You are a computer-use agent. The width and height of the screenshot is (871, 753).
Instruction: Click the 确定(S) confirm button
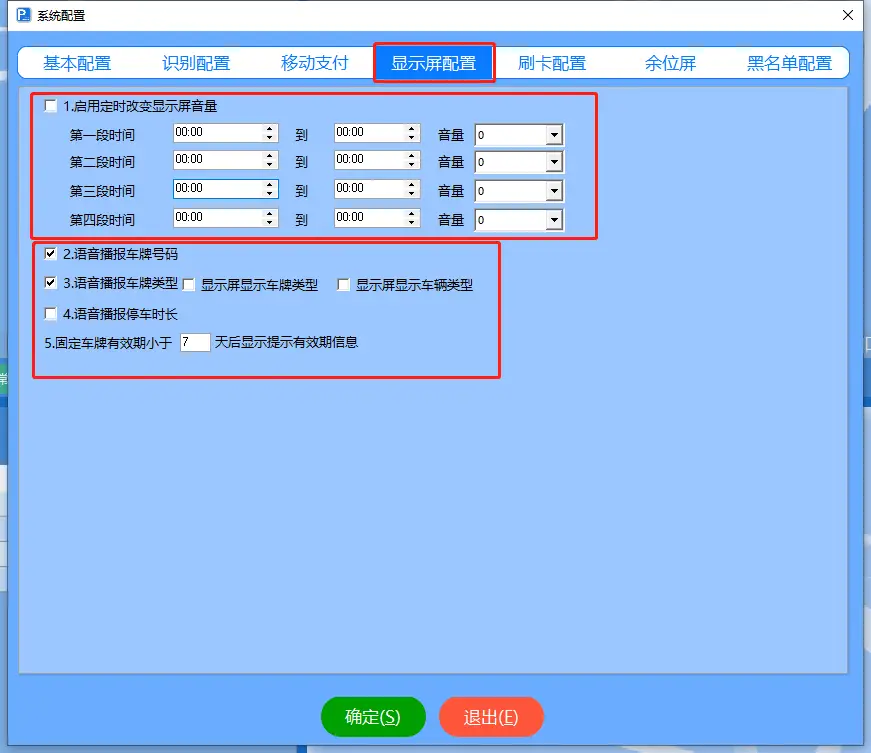pos(372,716)
